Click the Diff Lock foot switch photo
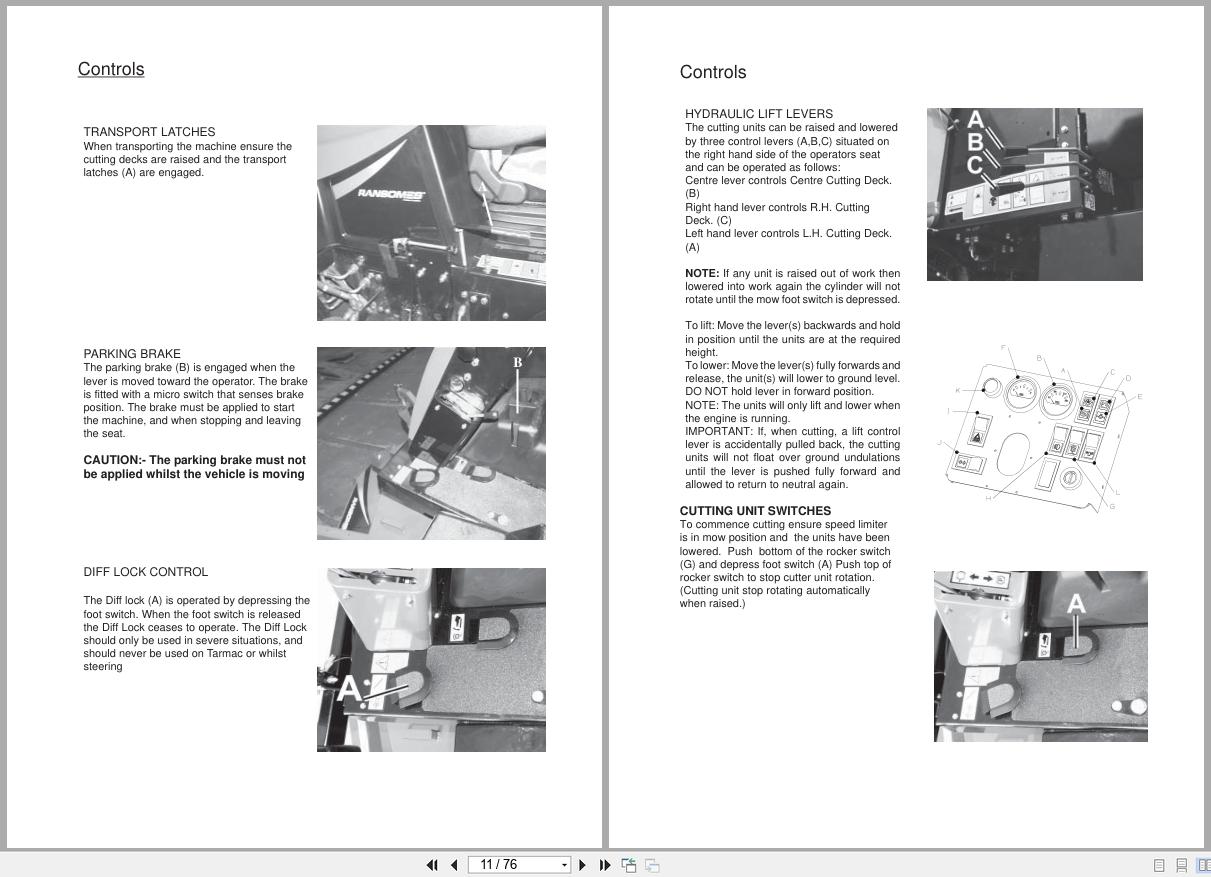Image resolution: width=1211 pixels, height=877 pixels. 431,660
